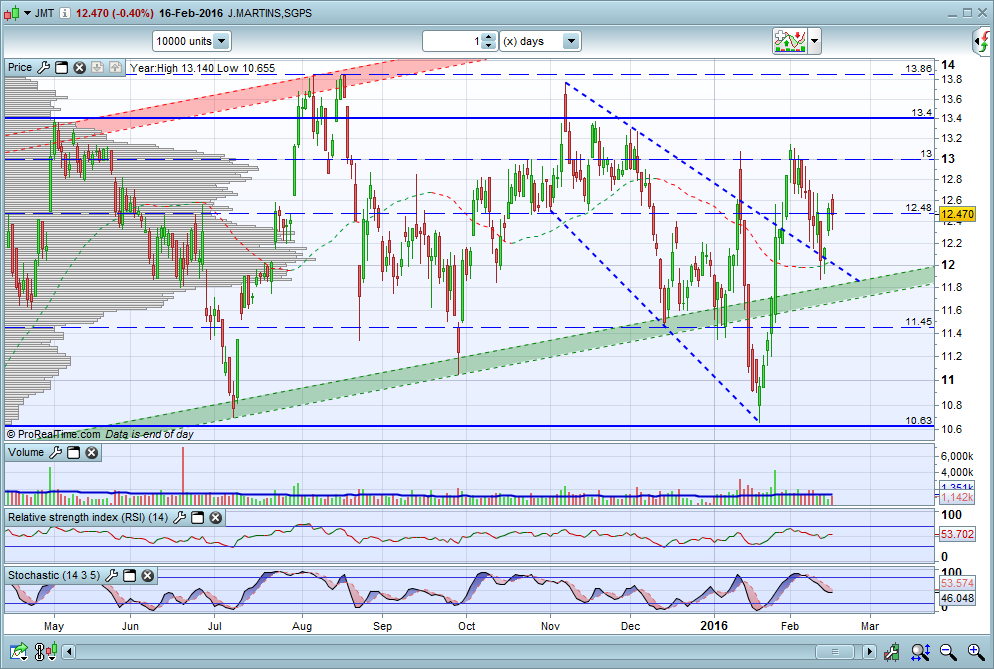This screenshot has width=994, height=669.
Task: Zoom out with the minus magnifier
Action: tap(948, 651)
